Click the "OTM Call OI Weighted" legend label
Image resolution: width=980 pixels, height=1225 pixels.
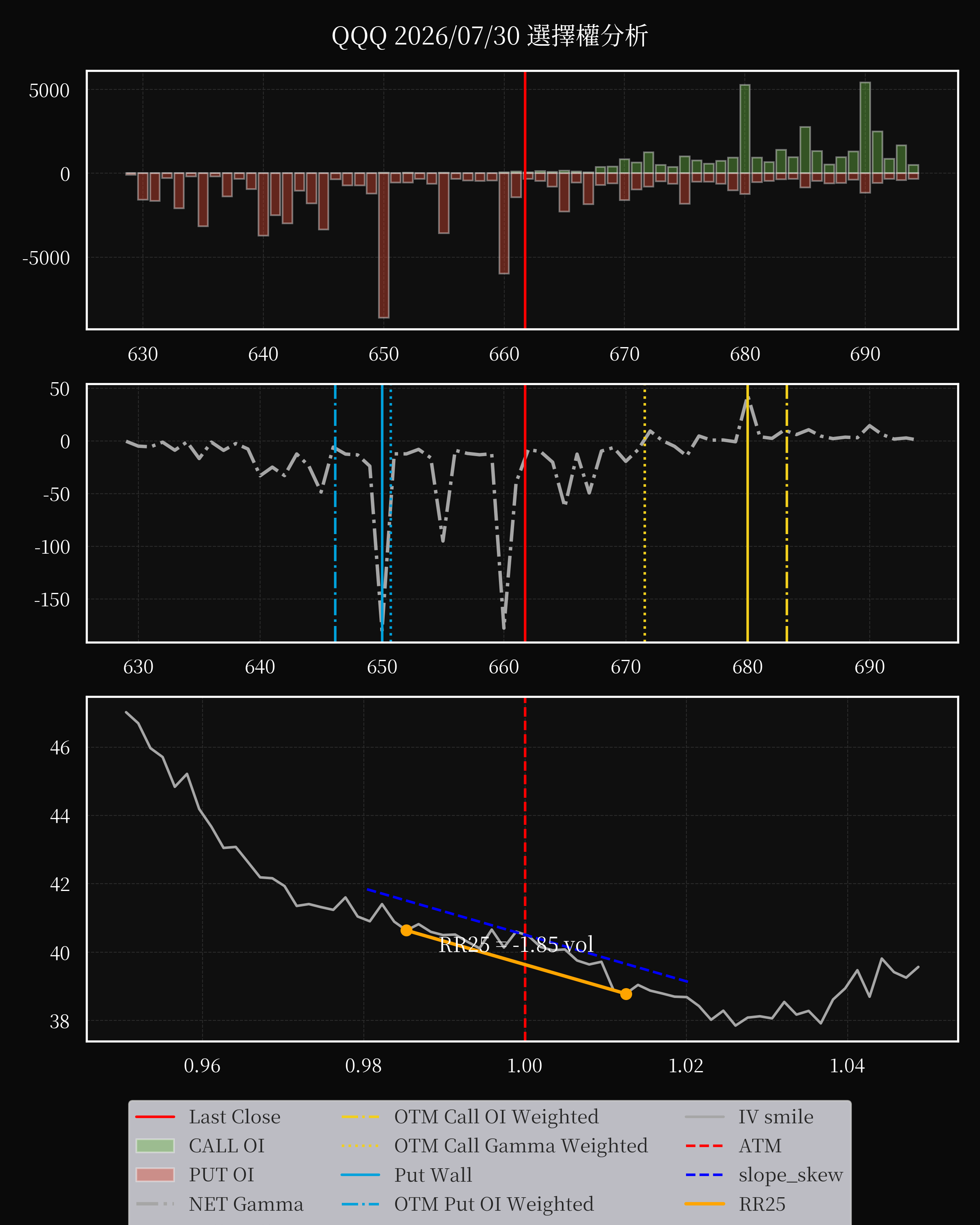[x=497, y=1116]
